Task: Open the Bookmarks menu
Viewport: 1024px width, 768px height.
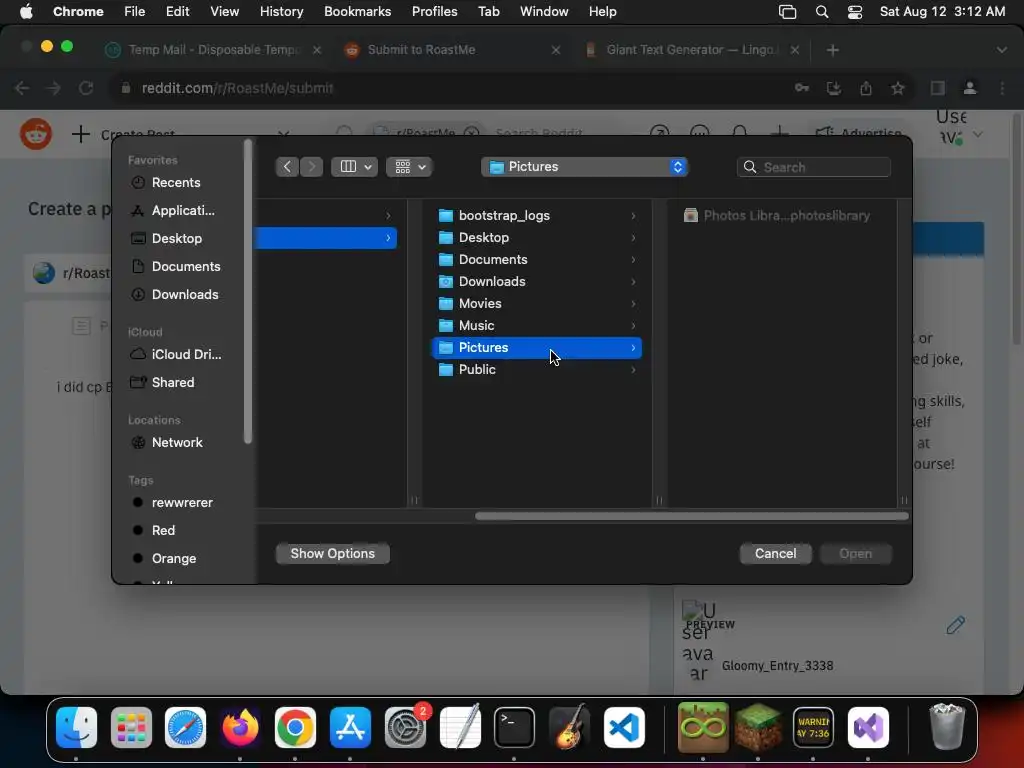Action: click(x=357, y=12)
